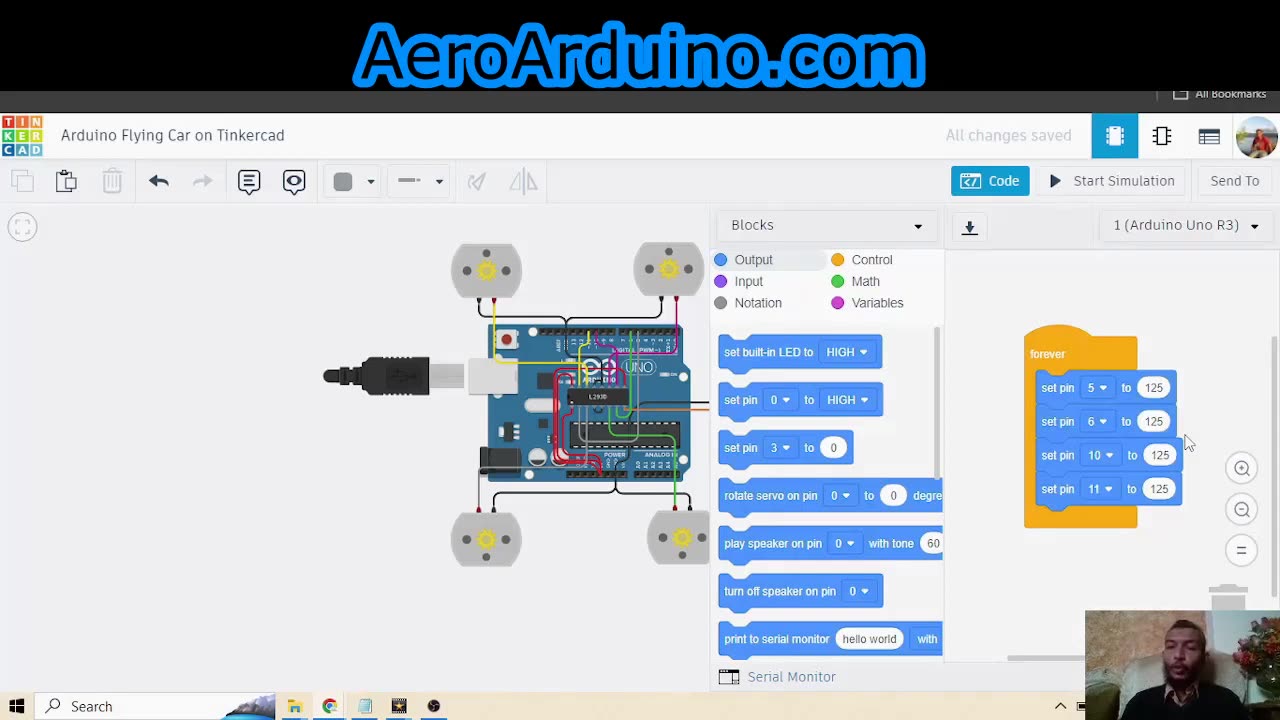The image size is (1280, 720).
Task: Click the blocks workspace trash can
Action: coord(1228,597)
